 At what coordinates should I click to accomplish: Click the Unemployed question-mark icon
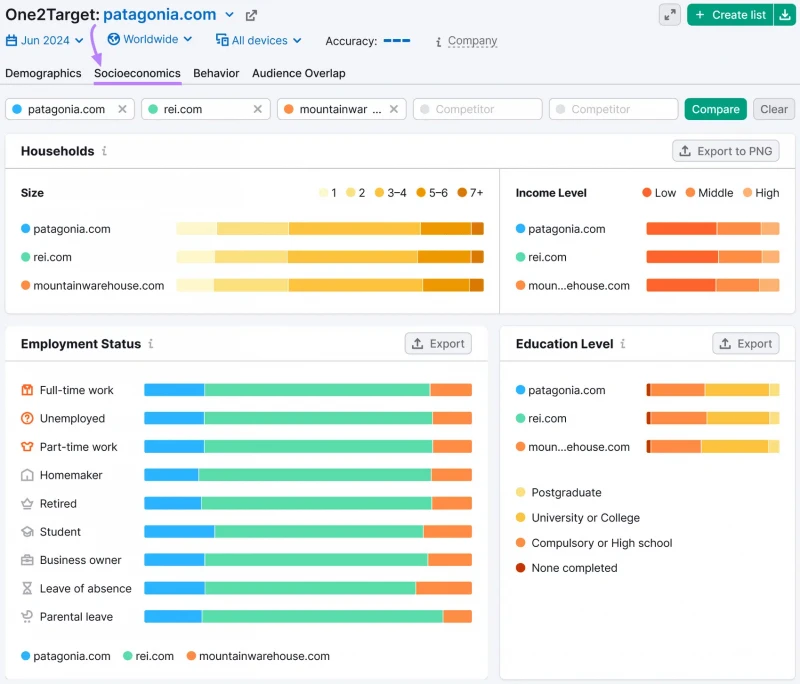(27, 418)
